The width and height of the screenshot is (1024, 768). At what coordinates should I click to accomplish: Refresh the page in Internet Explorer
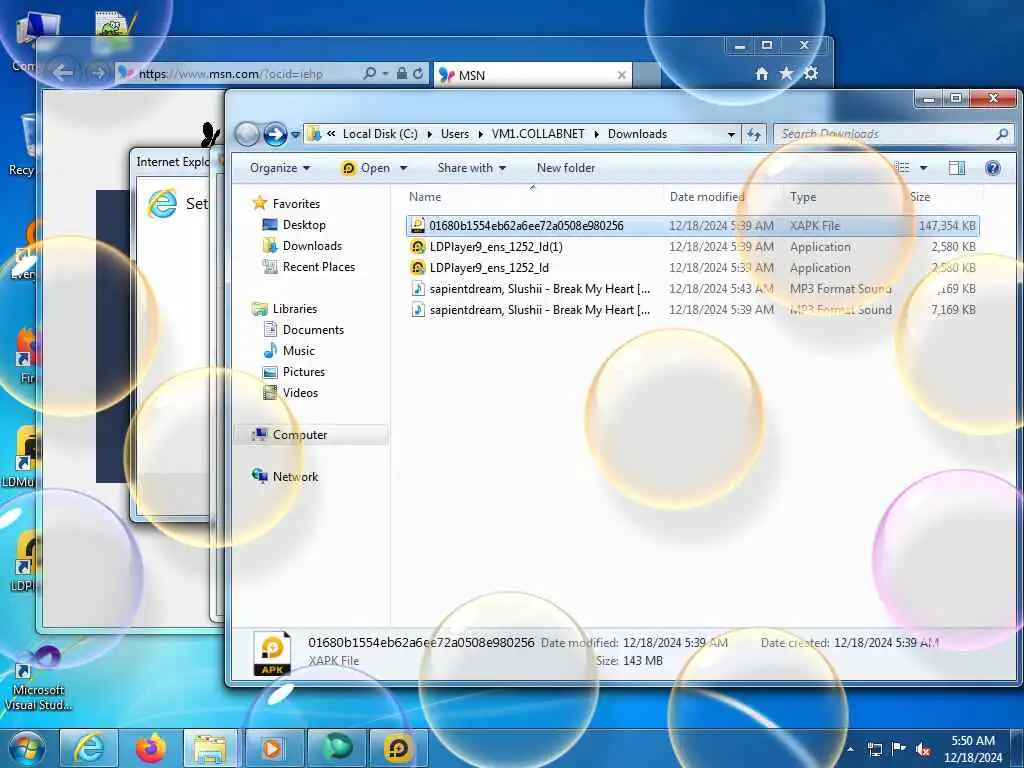point(418,74)
